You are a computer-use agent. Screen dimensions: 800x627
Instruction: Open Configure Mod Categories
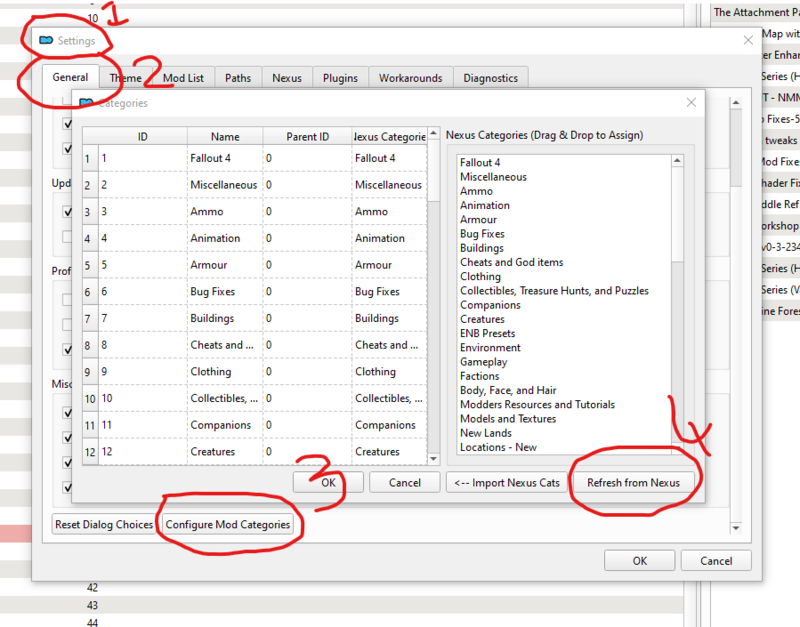228,524
